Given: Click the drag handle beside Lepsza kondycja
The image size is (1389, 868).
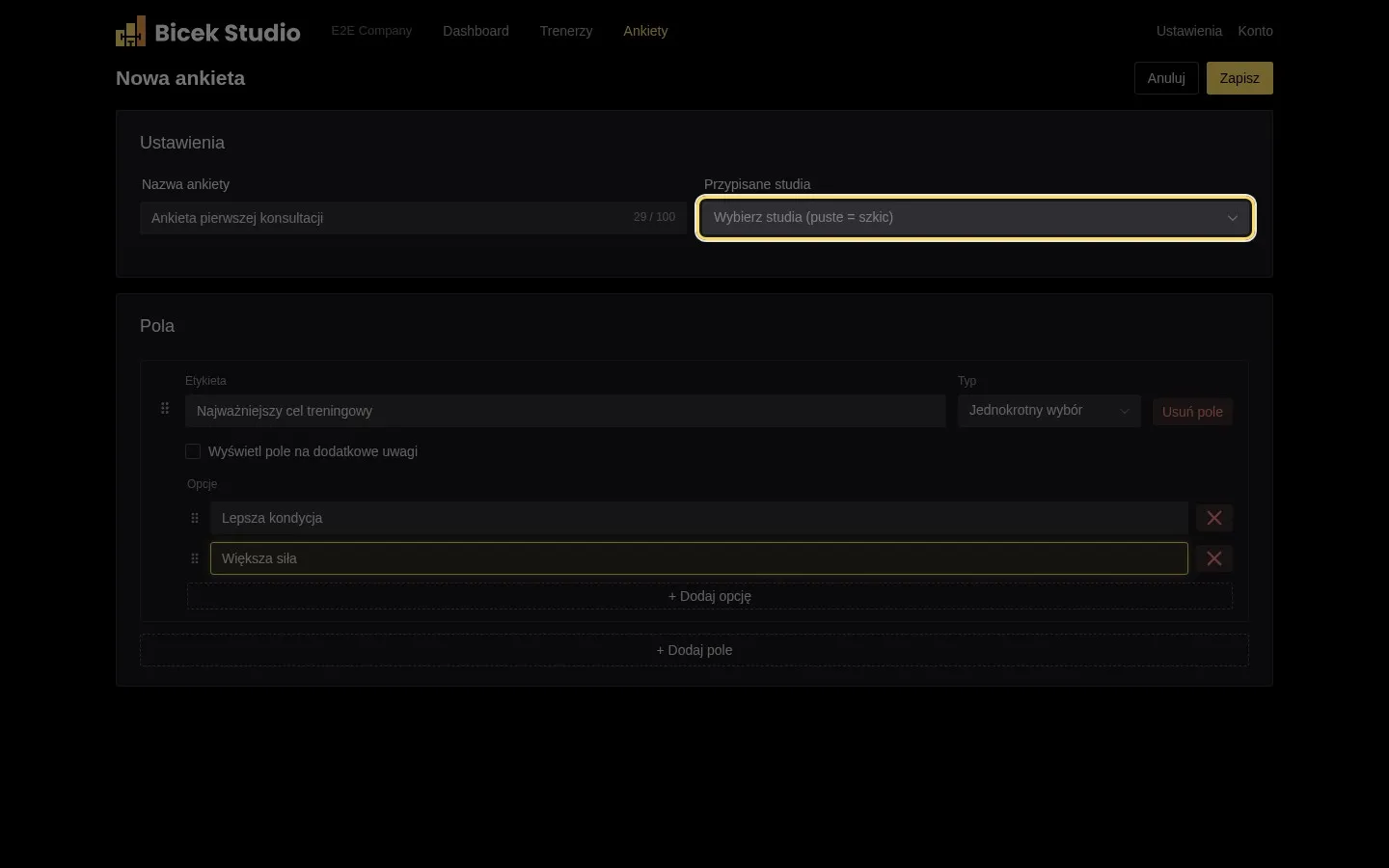Looking at the screenshot, I should pyautogui.click(x=195, y=518).
